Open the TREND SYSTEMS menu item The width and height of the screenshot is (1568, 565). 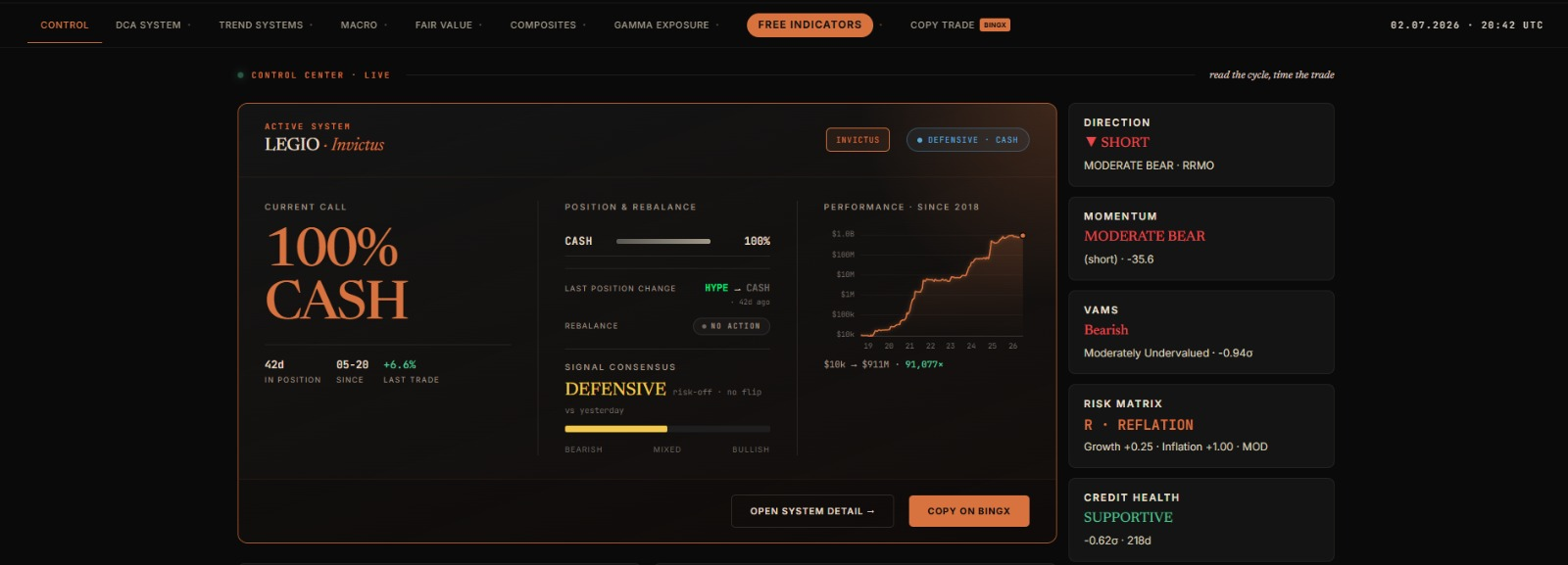pyautogui.click(x=261, y=25)
